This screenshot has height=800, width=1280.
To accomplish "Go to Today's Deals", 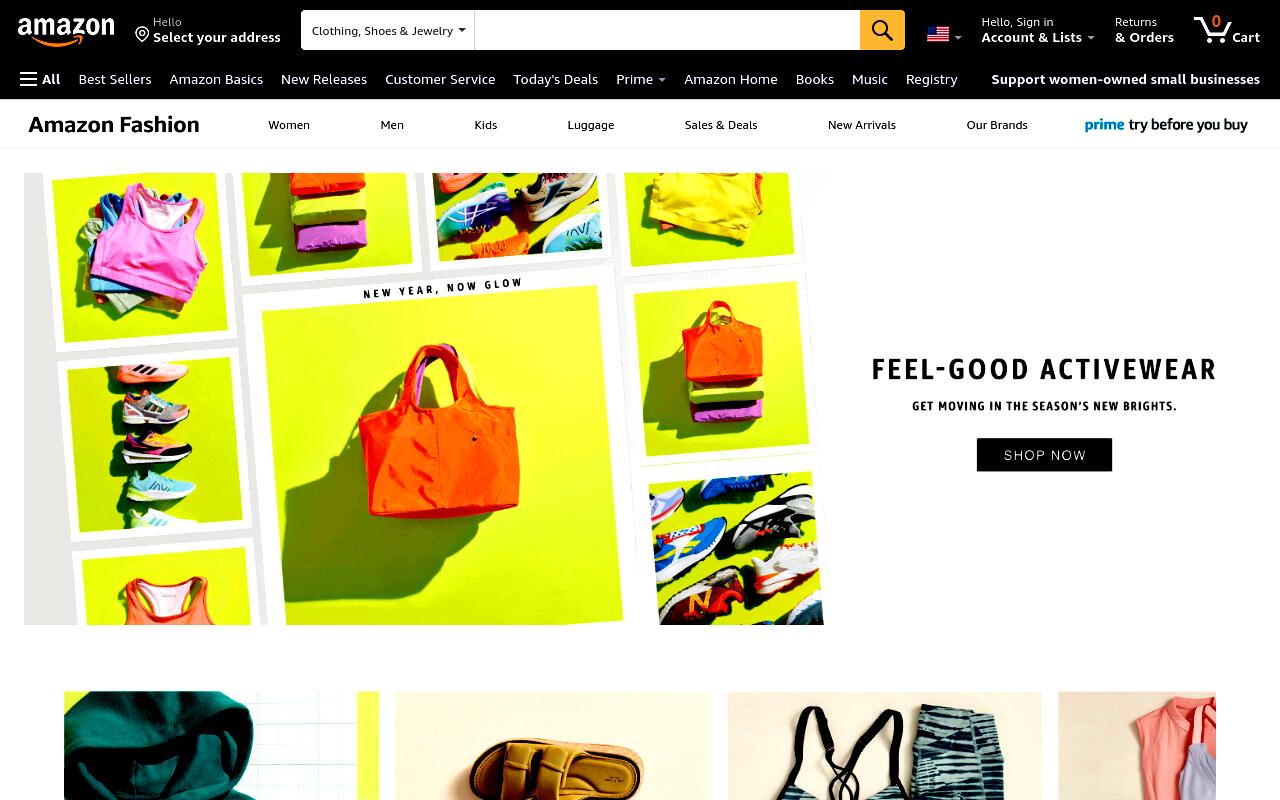I will [555, 79].
